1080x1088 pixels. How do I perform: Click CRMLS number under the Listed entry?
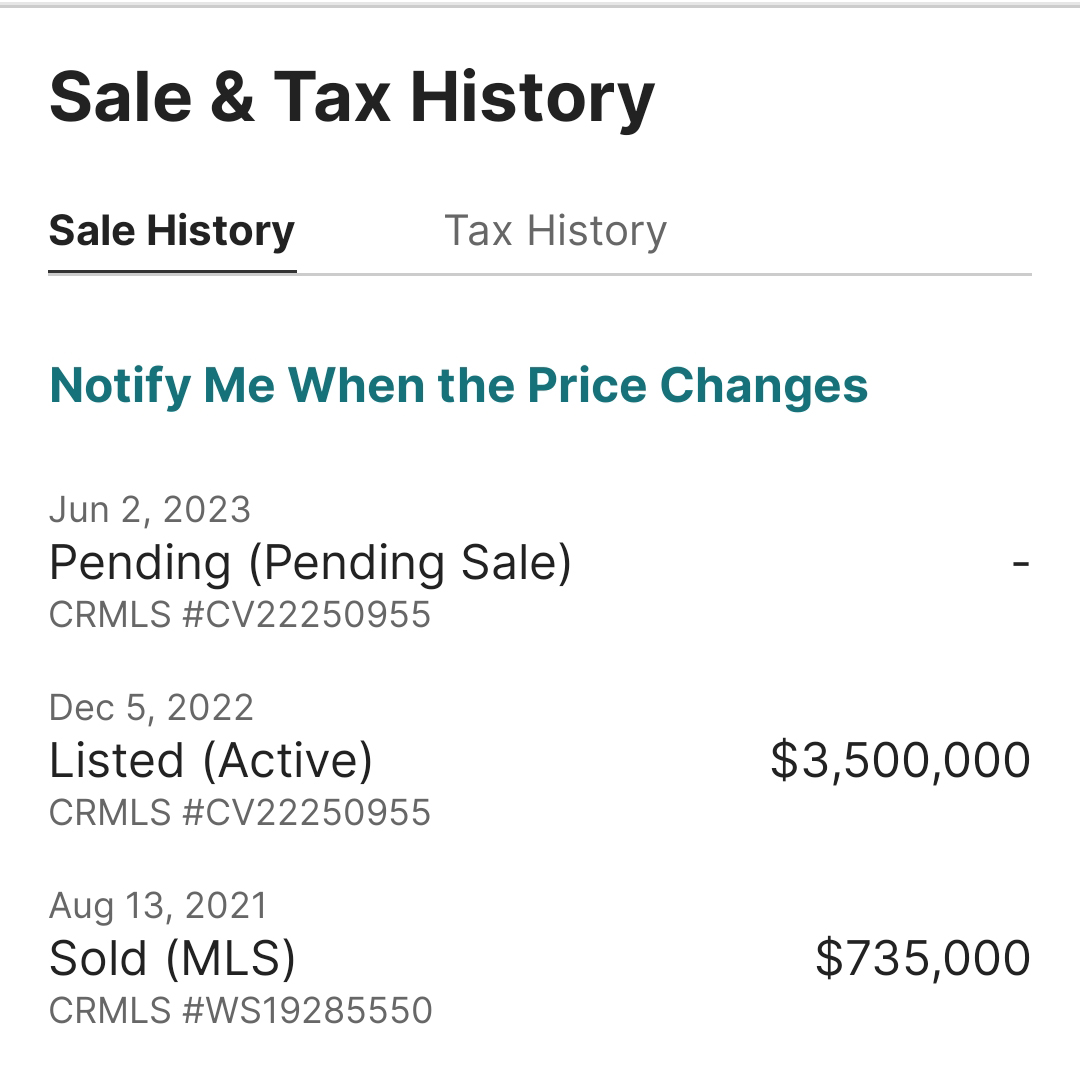240,812
